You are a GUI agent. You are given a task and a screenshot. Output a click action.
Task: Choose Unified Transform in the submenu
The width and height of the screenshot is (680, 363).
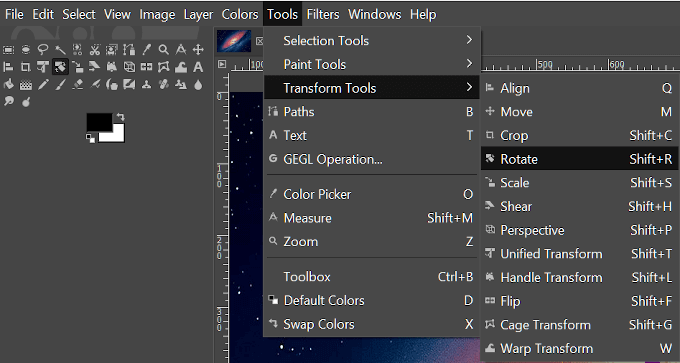[579, 254]
